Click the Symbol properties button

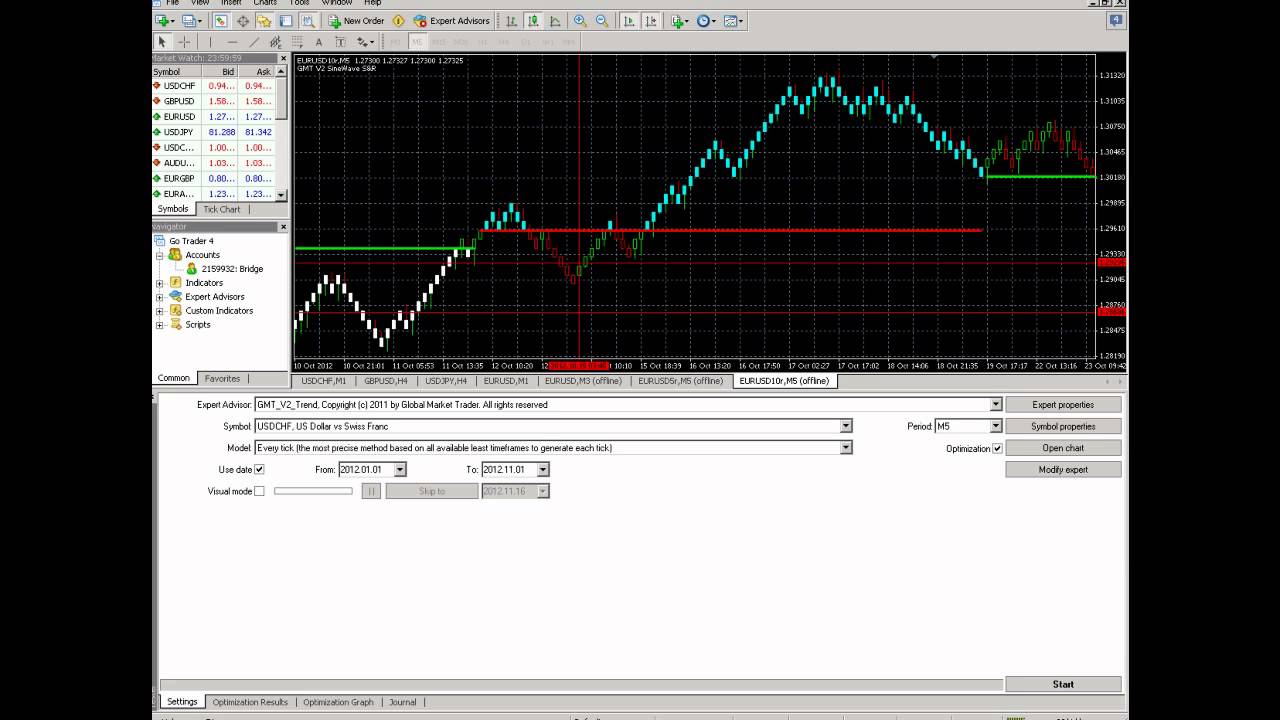coord(1063,426)
